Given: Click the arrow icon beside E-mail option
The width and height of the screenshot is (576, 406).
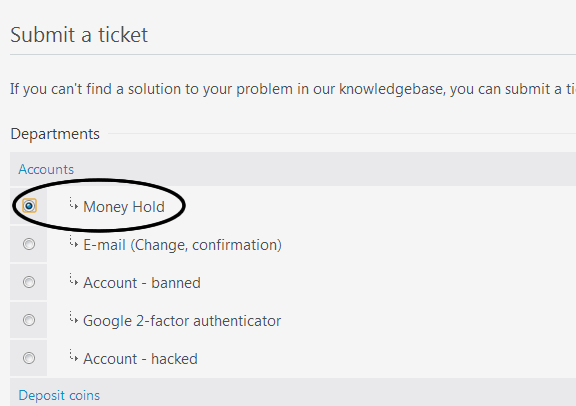Looking at the screenshot, I should tap(73, 242).
